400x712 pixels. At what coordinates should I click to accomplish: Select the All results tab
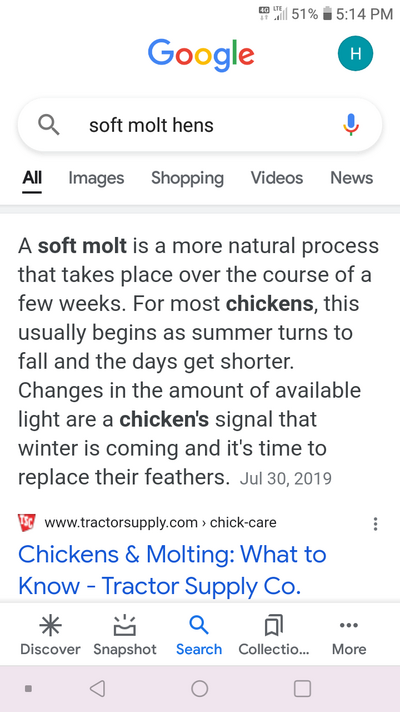click(32, 178)
